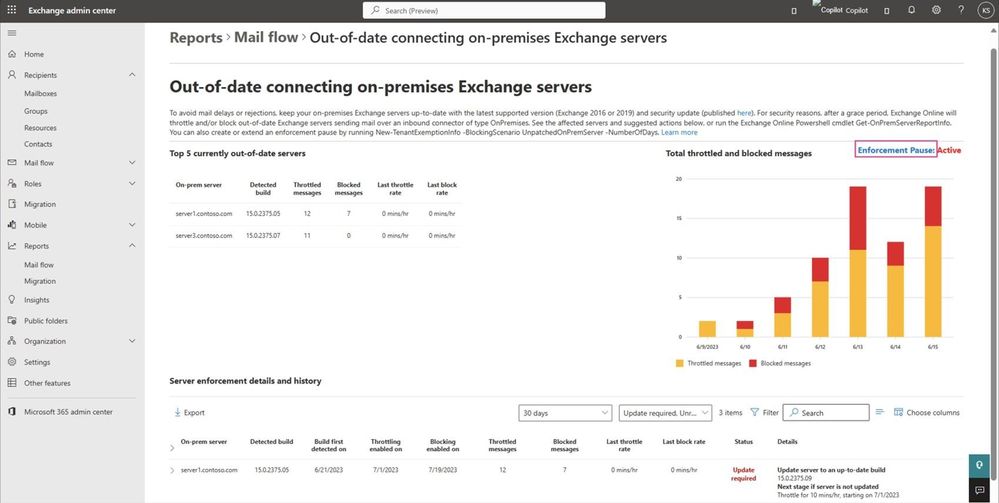The image size is (999, 503).
Task: Click the Other features grid icon
Action: click(x=11, y=383)
